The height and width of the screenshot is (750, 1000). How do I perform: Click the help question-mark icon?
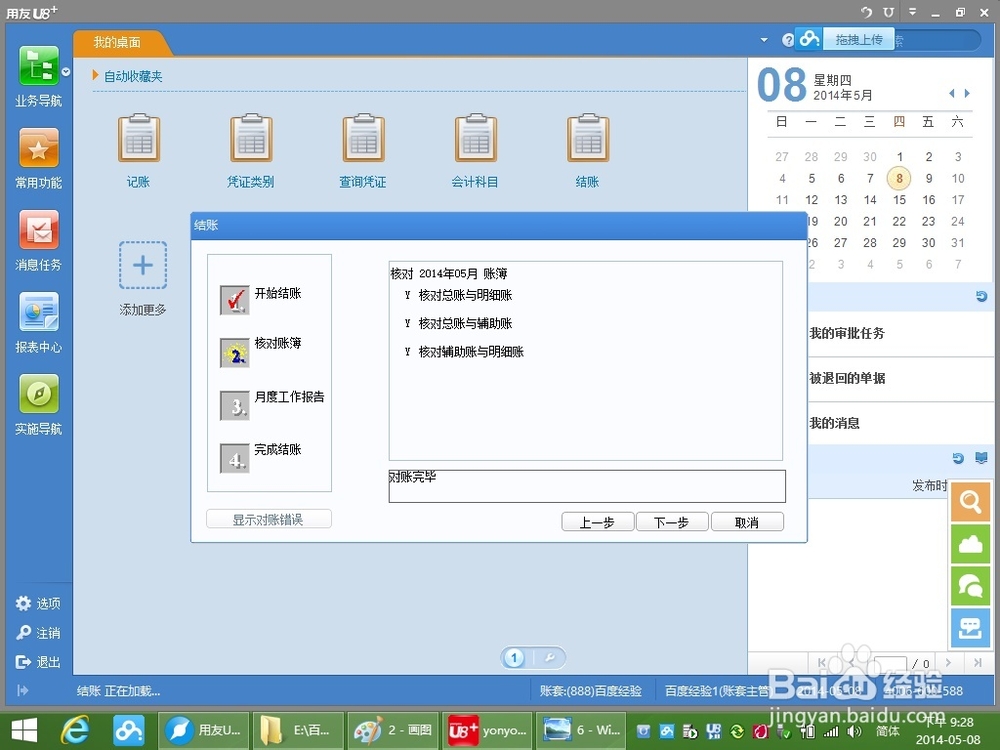coord(788,40)
